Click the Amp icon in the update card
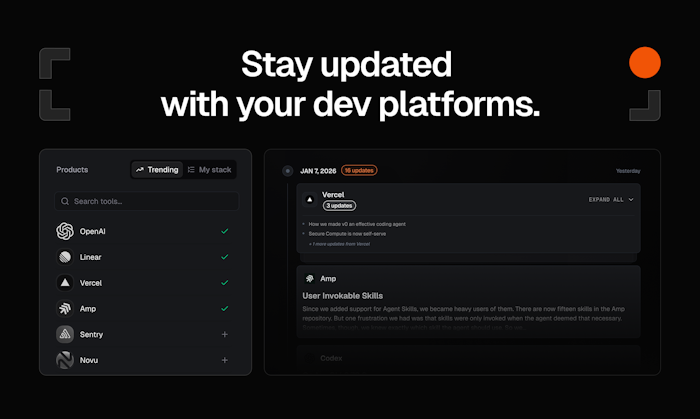Screen dimensions: 700x419 pos(309,278)
